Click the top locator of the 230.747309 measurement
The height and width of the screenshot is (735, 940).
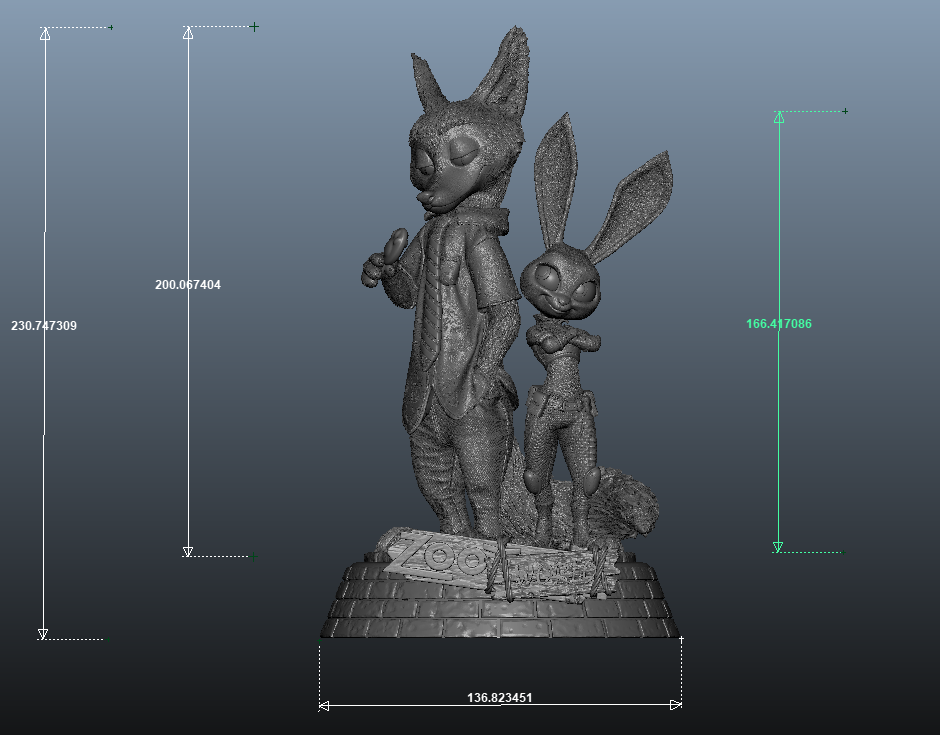(43, 31)
